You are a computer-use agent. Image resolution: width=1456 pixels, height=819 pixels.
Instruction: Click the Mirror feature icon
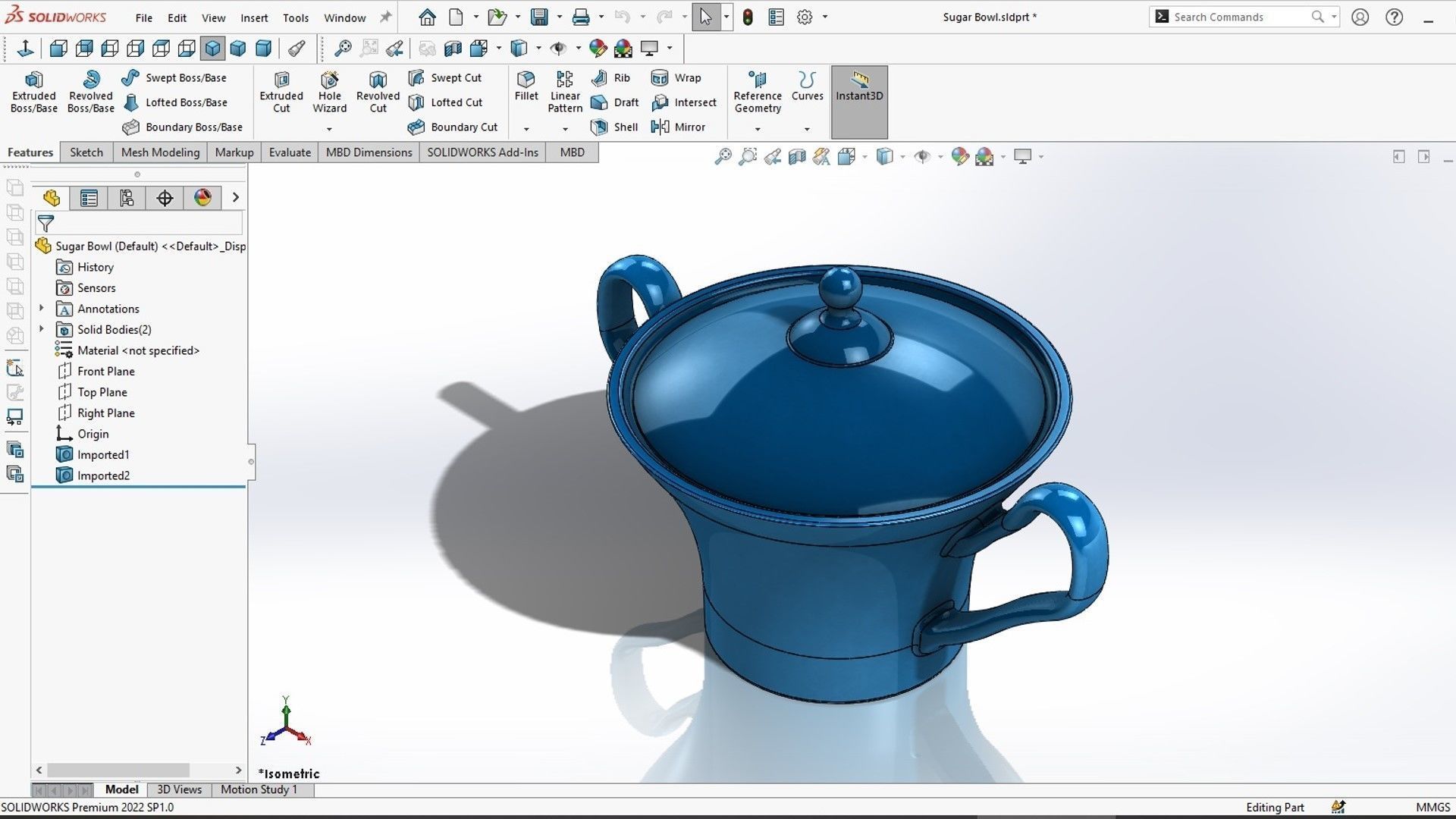point(661,127)
